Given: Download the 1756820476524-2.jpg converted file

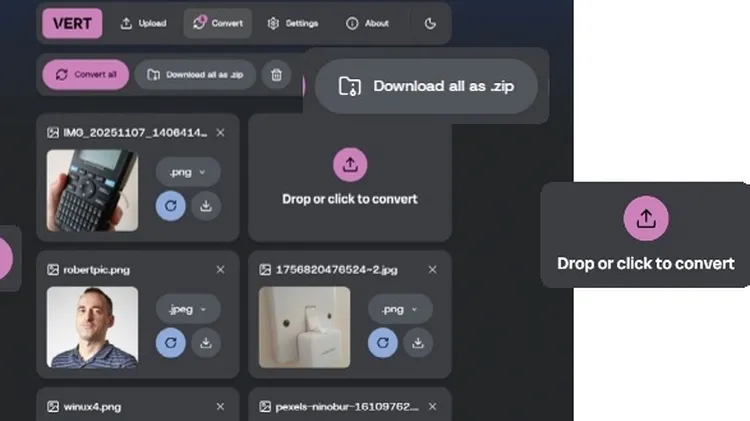Looking at the screenshot, I should point(418,342).
